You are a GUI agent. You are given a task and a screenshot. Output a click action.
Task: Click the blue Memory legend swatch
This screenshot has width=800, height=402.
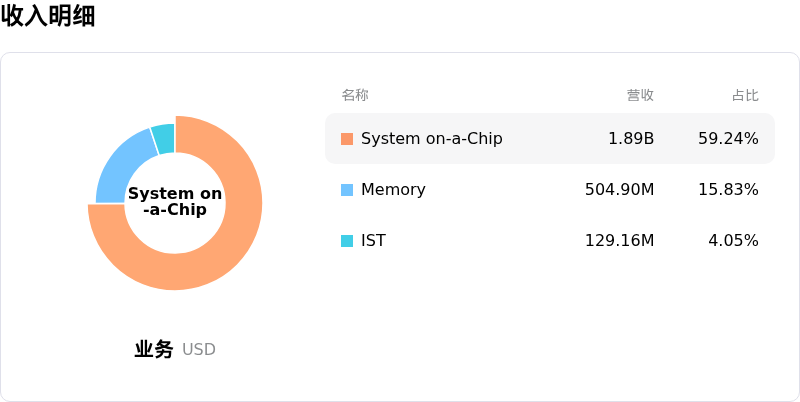pos(347,190)
